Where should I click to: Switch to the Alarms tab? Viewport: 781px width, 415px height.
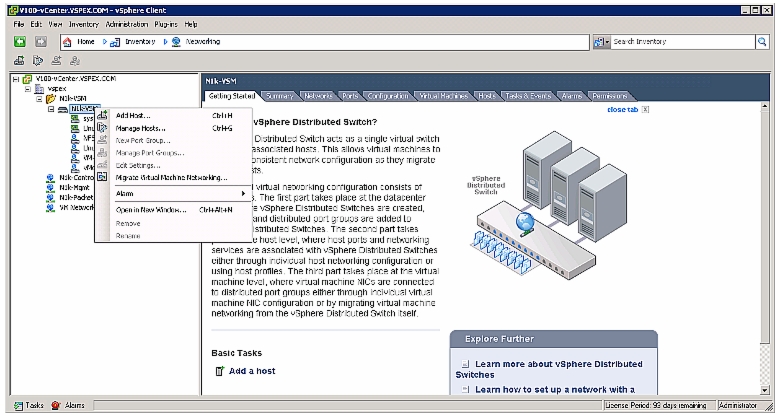(572, 96)
